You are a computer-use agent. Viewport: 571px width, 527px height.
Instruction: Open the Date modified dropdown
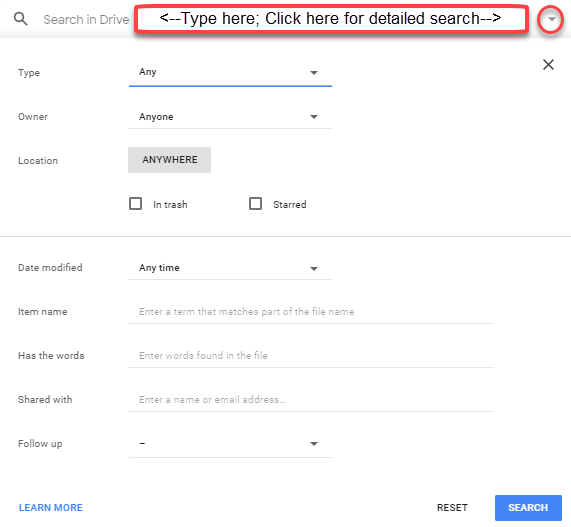click(230, 268)
